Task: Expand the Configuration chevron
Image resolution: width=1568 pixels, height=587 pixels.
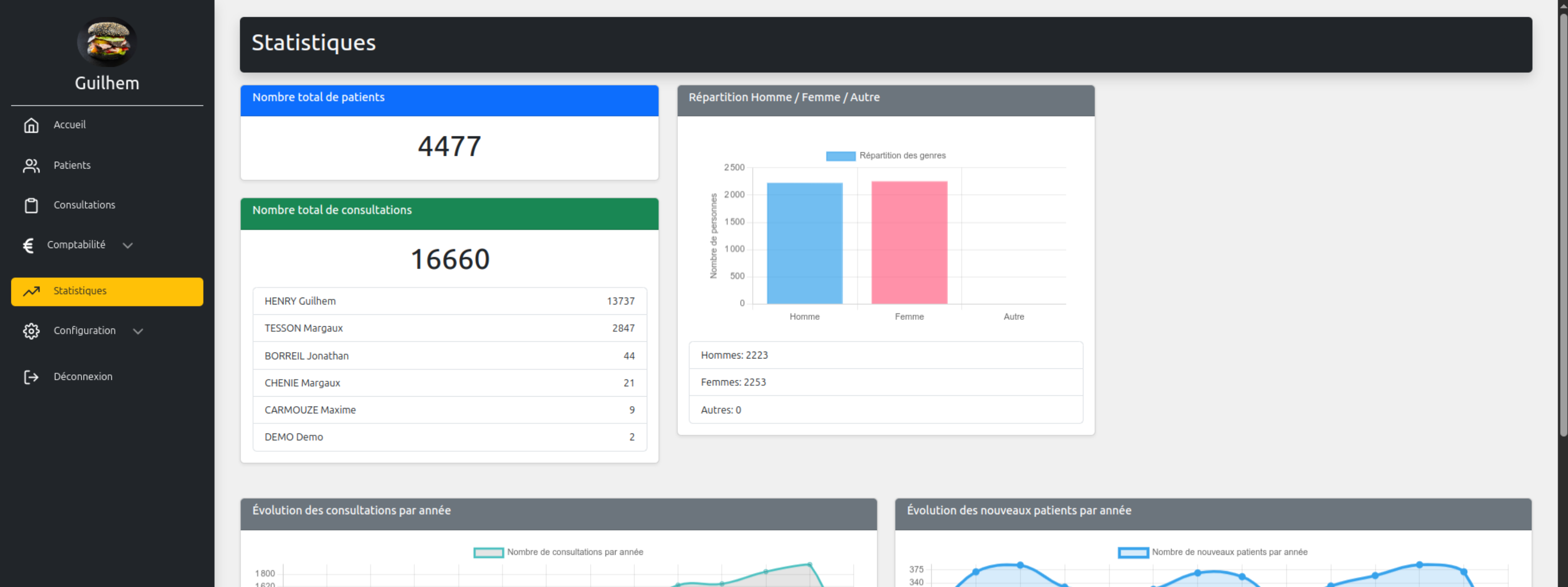Action: (138, 331)
